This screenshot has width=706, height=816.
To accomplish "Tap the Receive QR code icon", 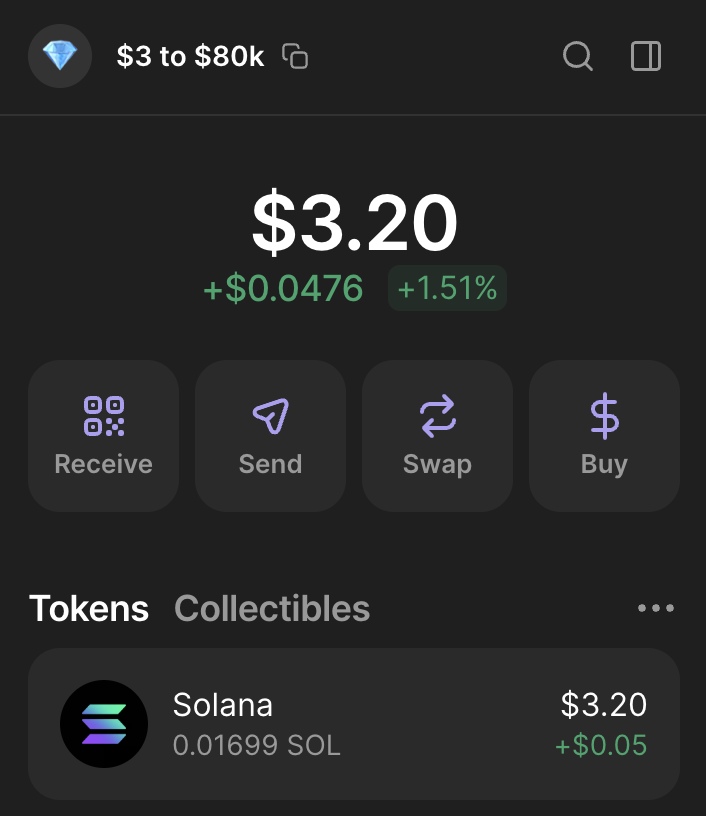I will point(104,416).
